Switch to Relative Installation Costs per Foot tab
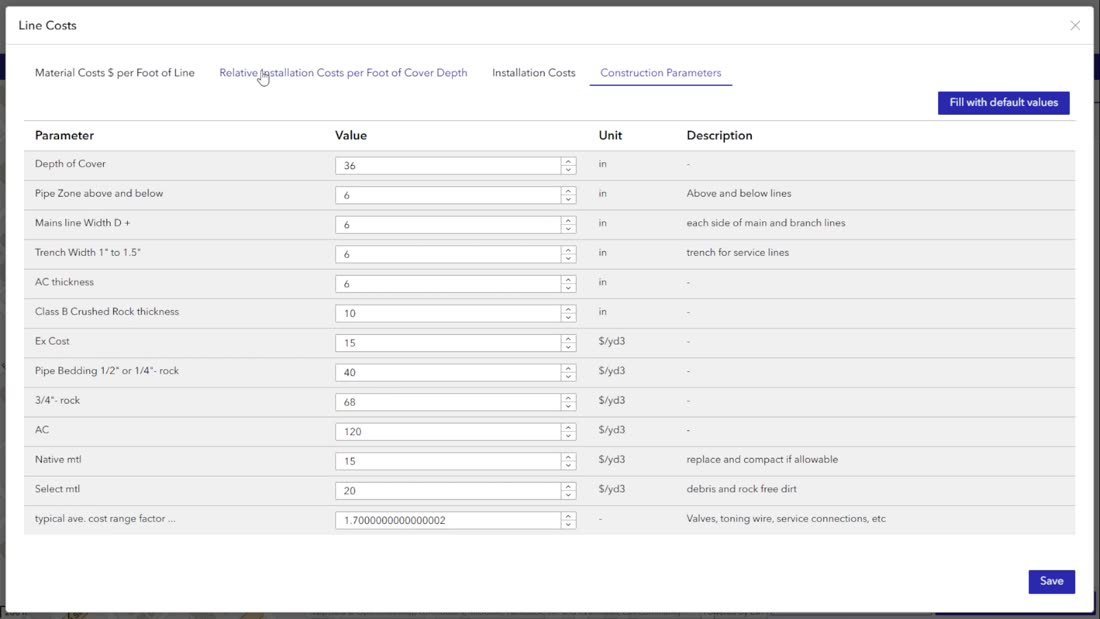The height and width of the screenshot is (619, 1100). tap(343, 73)
